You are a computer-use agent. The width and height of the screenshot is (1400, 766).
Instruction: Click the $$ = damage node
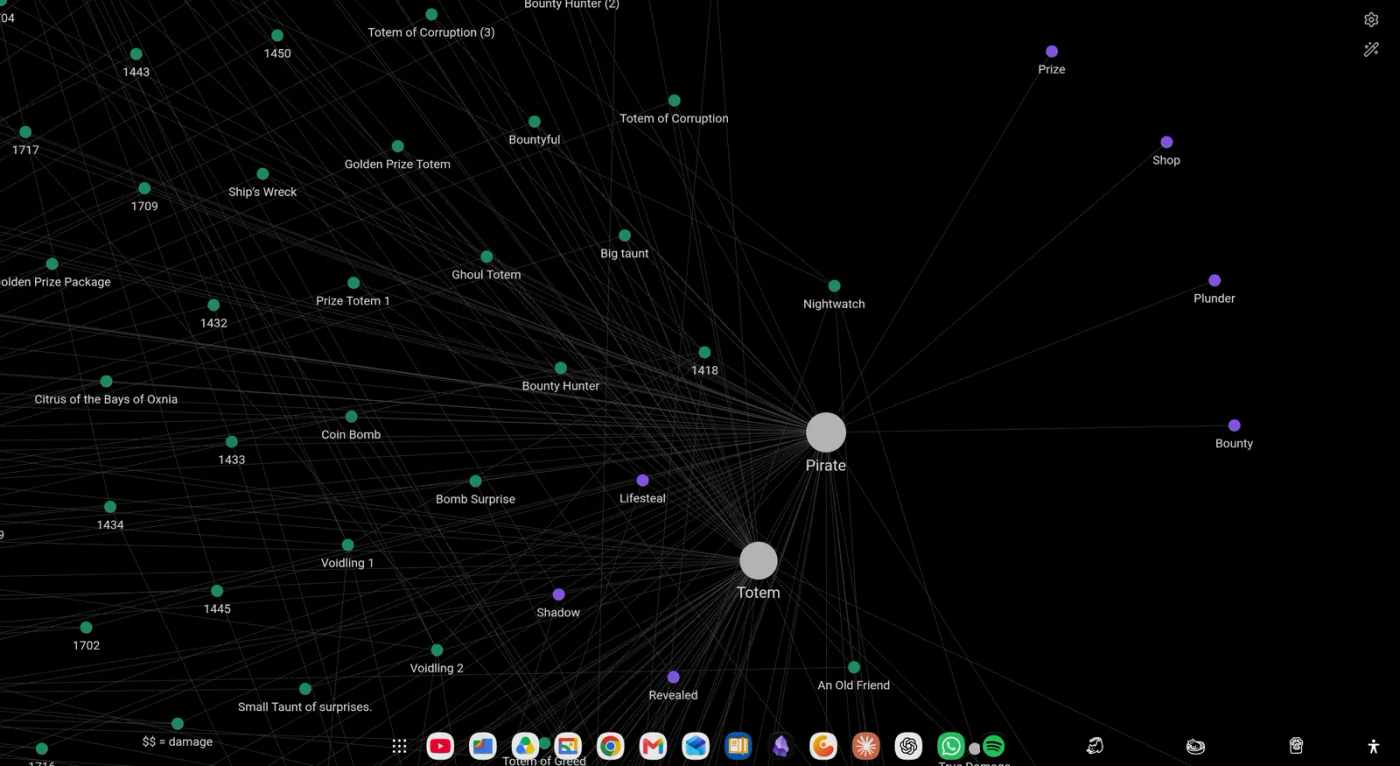[x=177, y=723]
